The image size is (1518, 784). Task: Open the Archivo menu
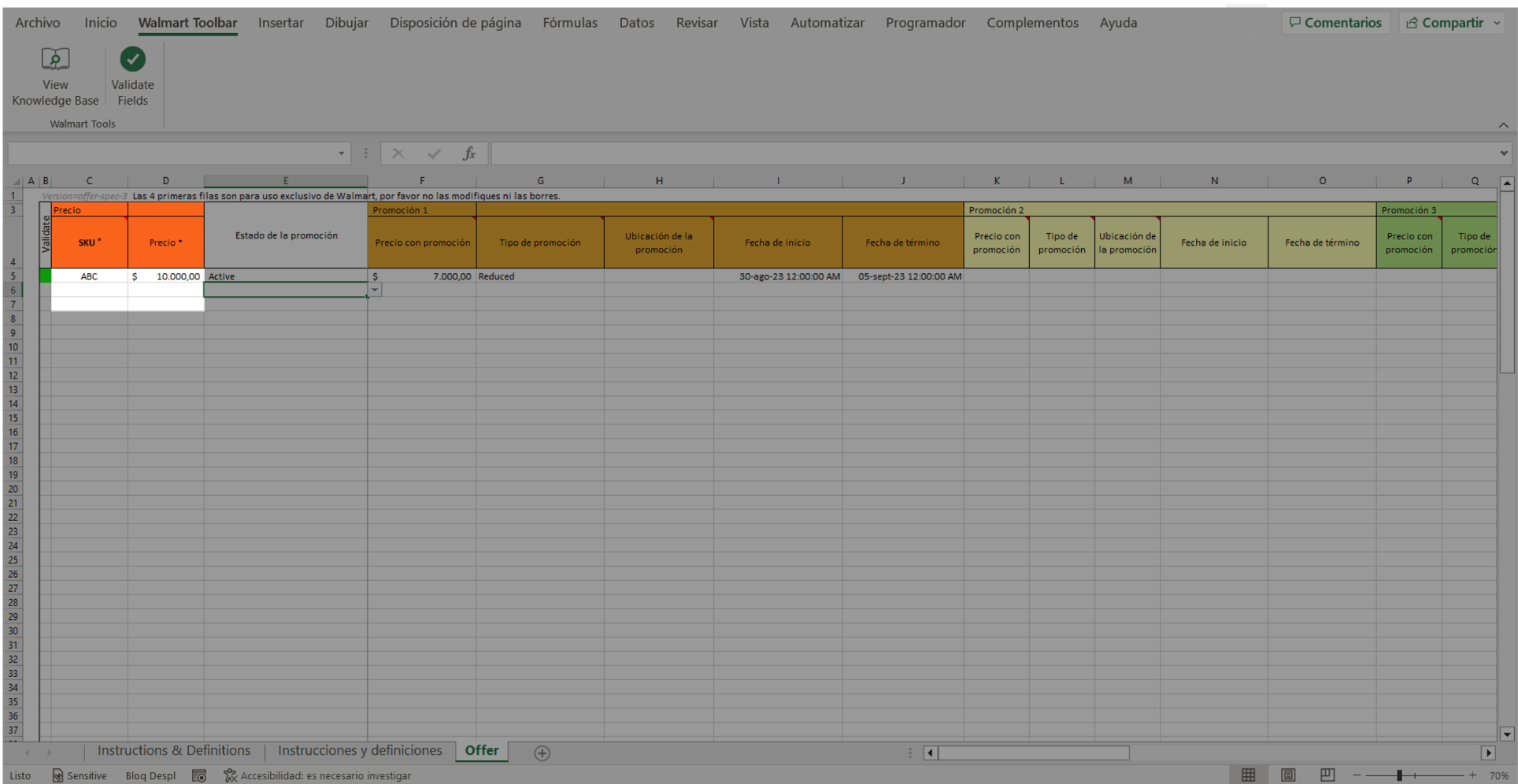click(x=38, y=23)
